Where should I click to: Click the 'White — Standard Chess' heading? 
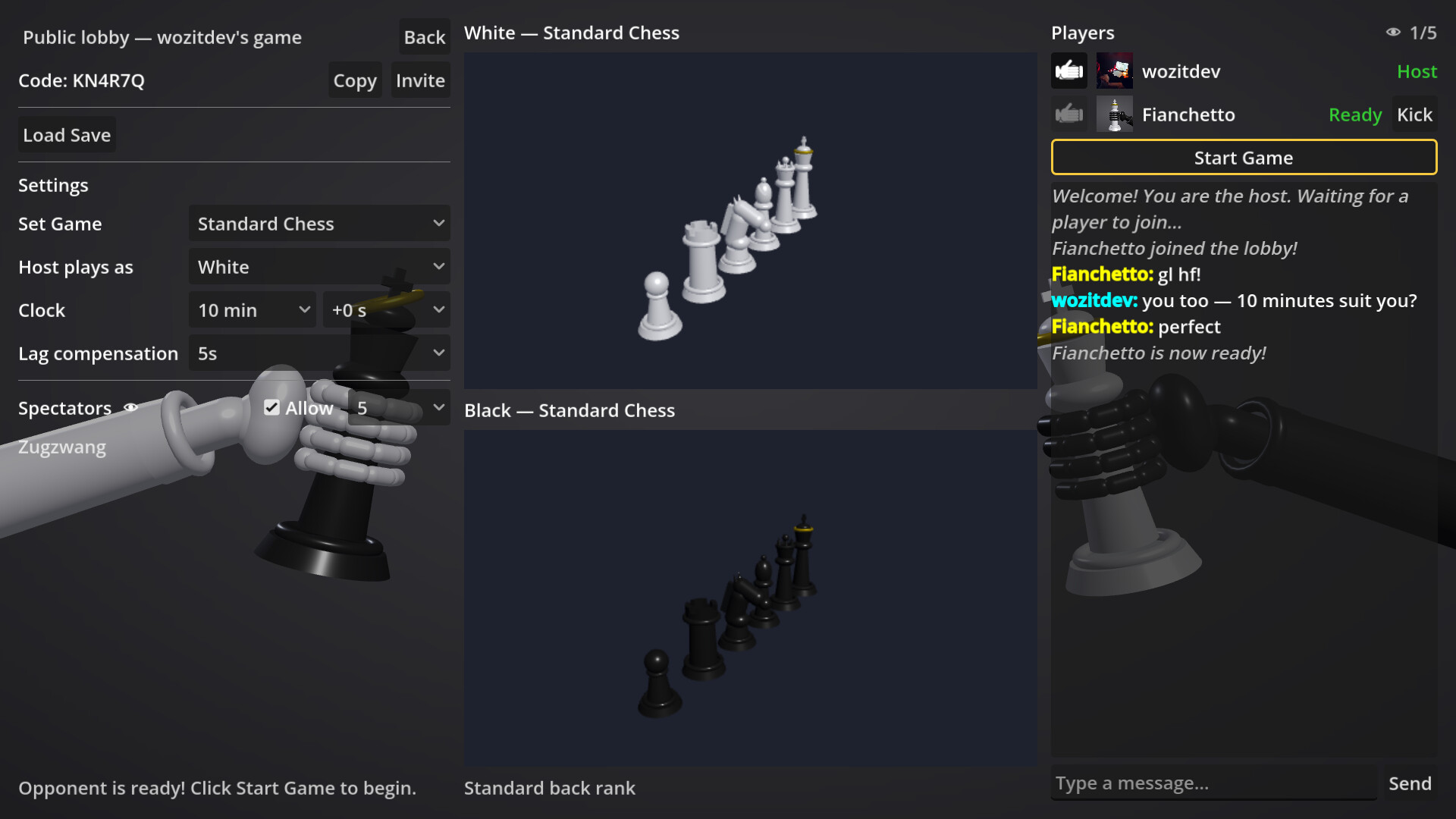pyautogui.click(x=572, y=33)
